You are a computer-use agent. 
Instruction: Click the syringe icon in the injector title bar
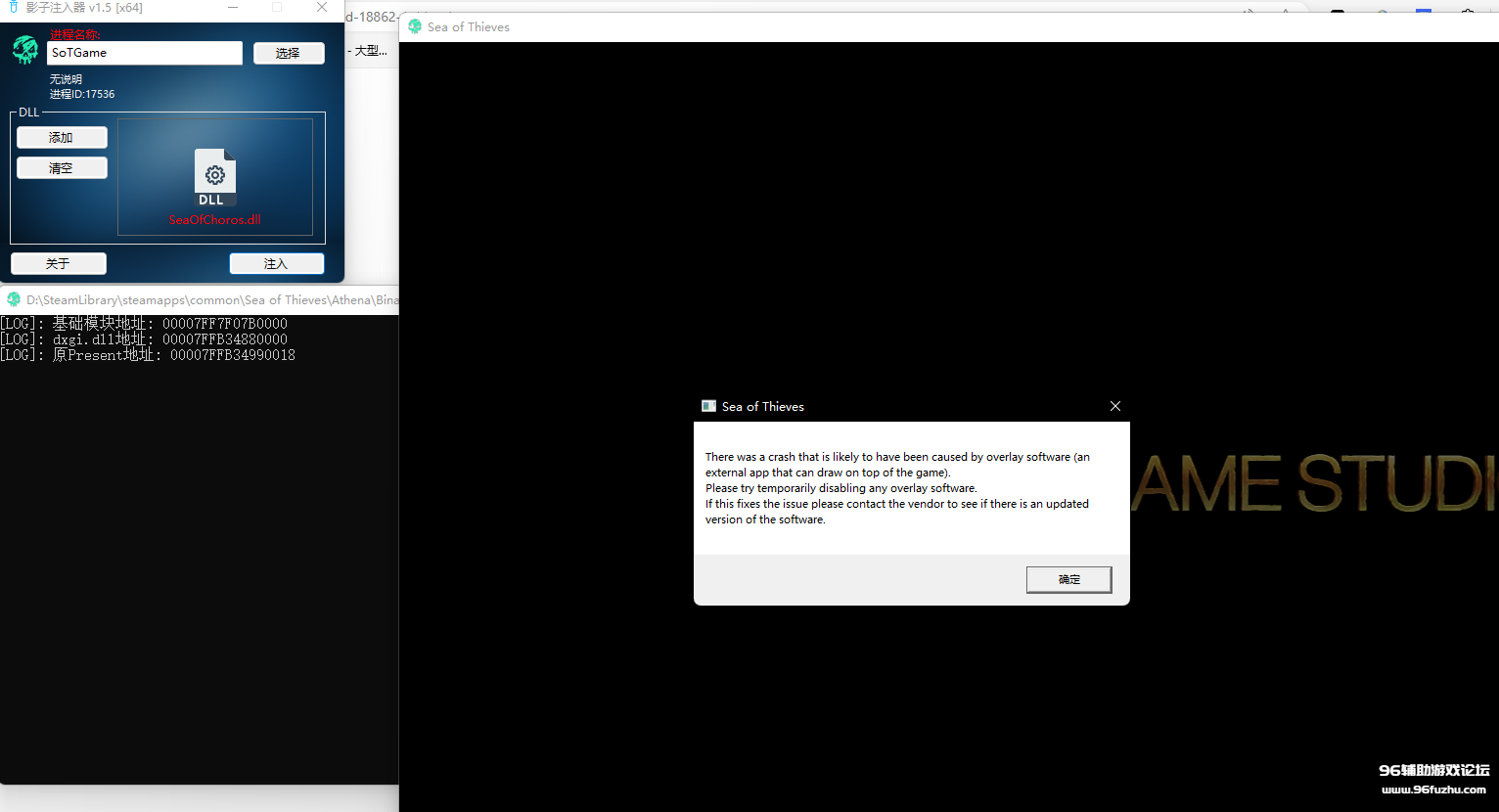pyautogui.click(x=14, y=7)
